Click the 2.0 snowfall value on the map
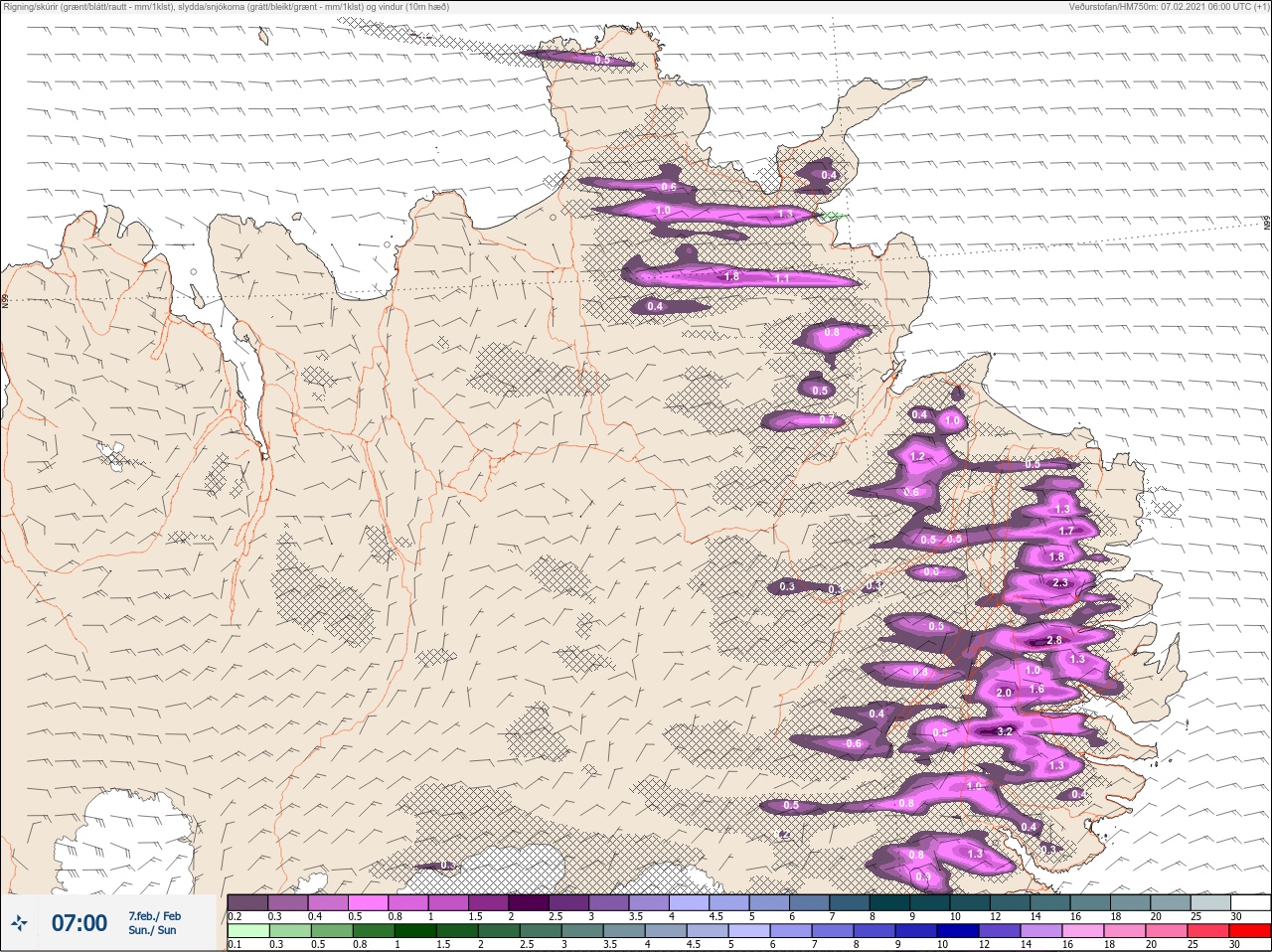Viewport: 1272px width, 952px height. (1003, 693)
